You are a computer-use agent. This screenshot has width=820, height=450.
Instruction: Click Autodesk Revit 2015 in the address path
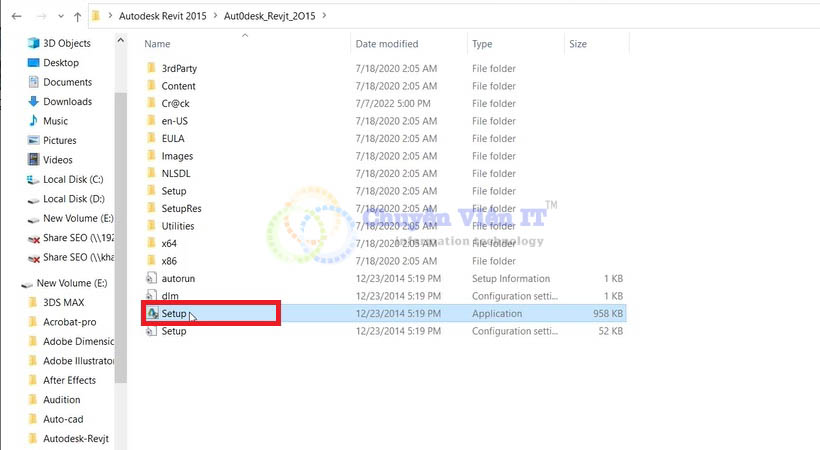click(163, 16)
